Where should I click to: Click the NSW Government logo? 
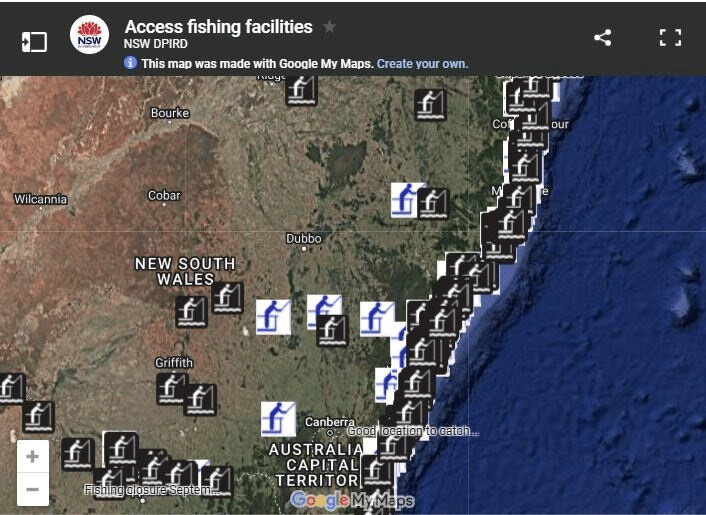pos(89,36)
